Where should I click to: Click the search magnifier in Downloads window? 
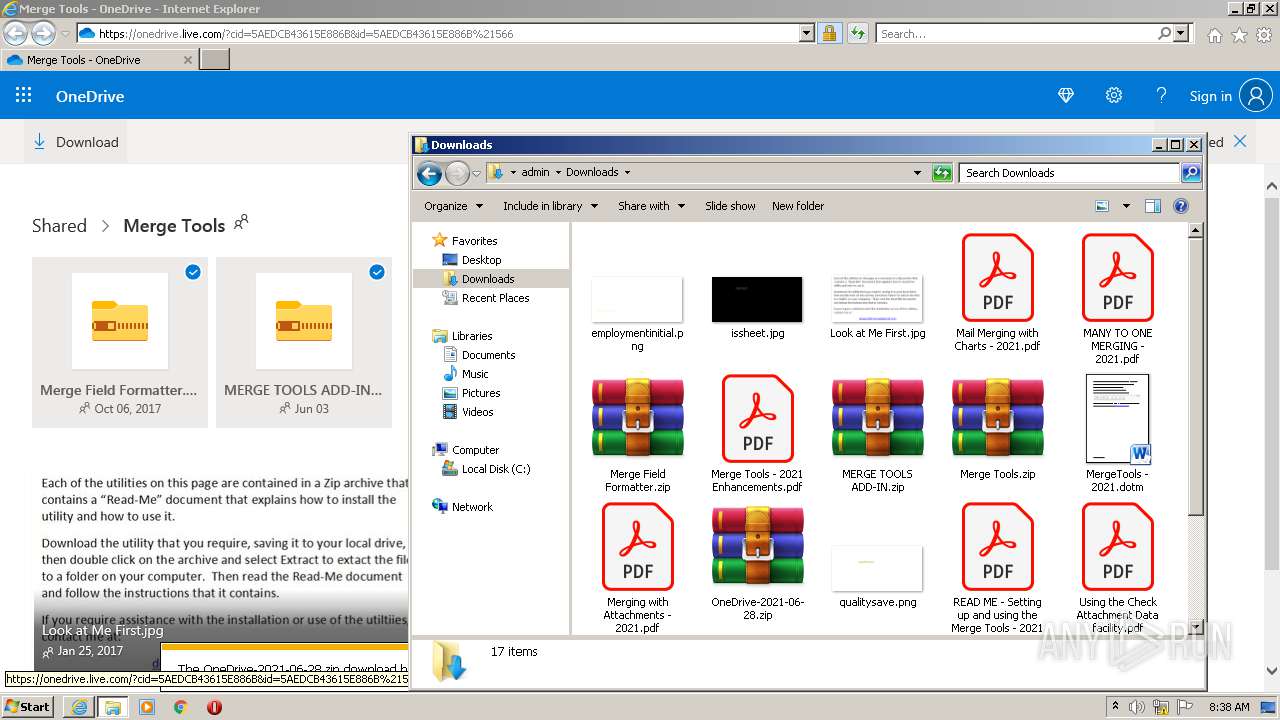[x=1190, y=173]
